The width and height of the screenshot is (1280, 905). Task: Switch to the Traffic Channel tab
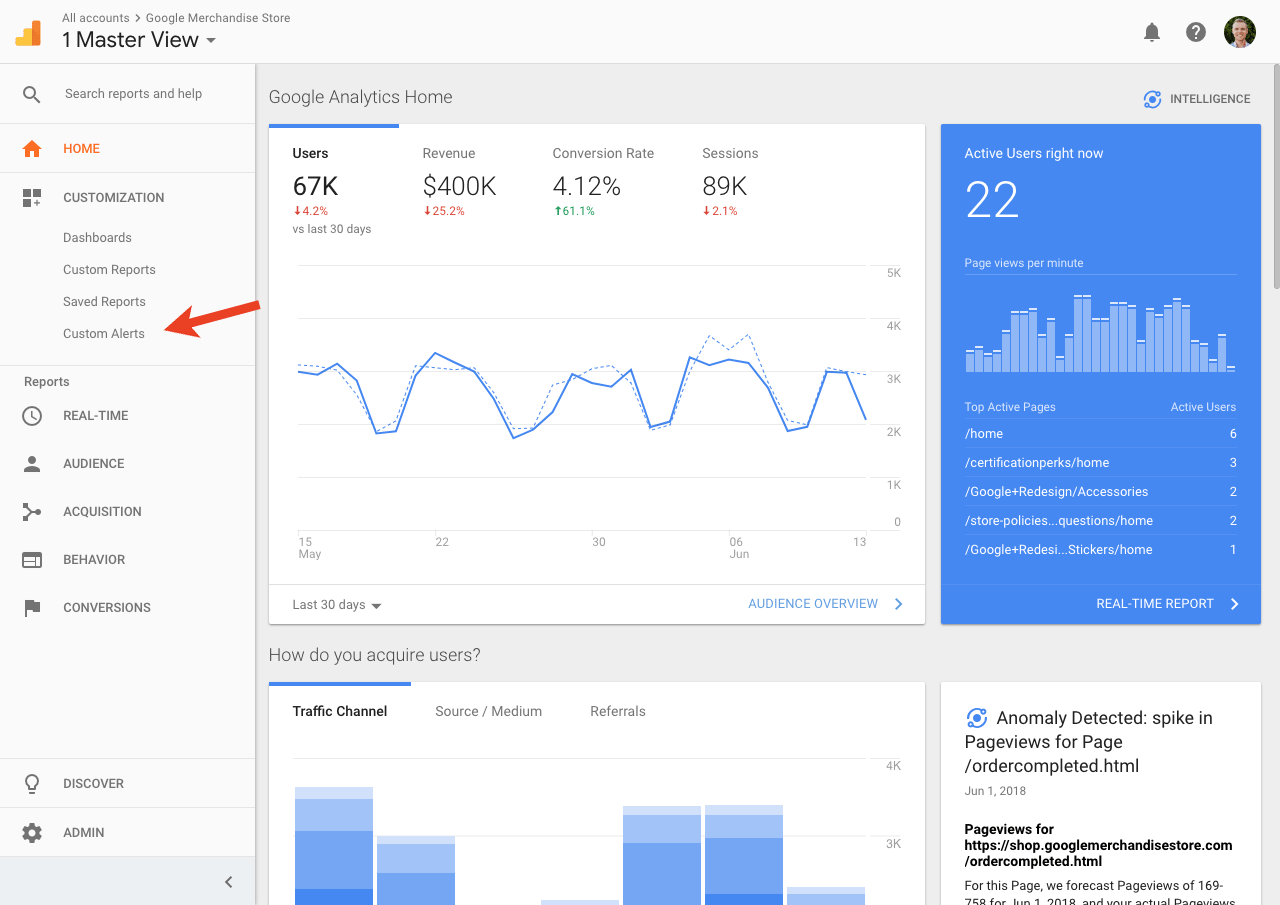pyautogui.click(x=340, y=712)
